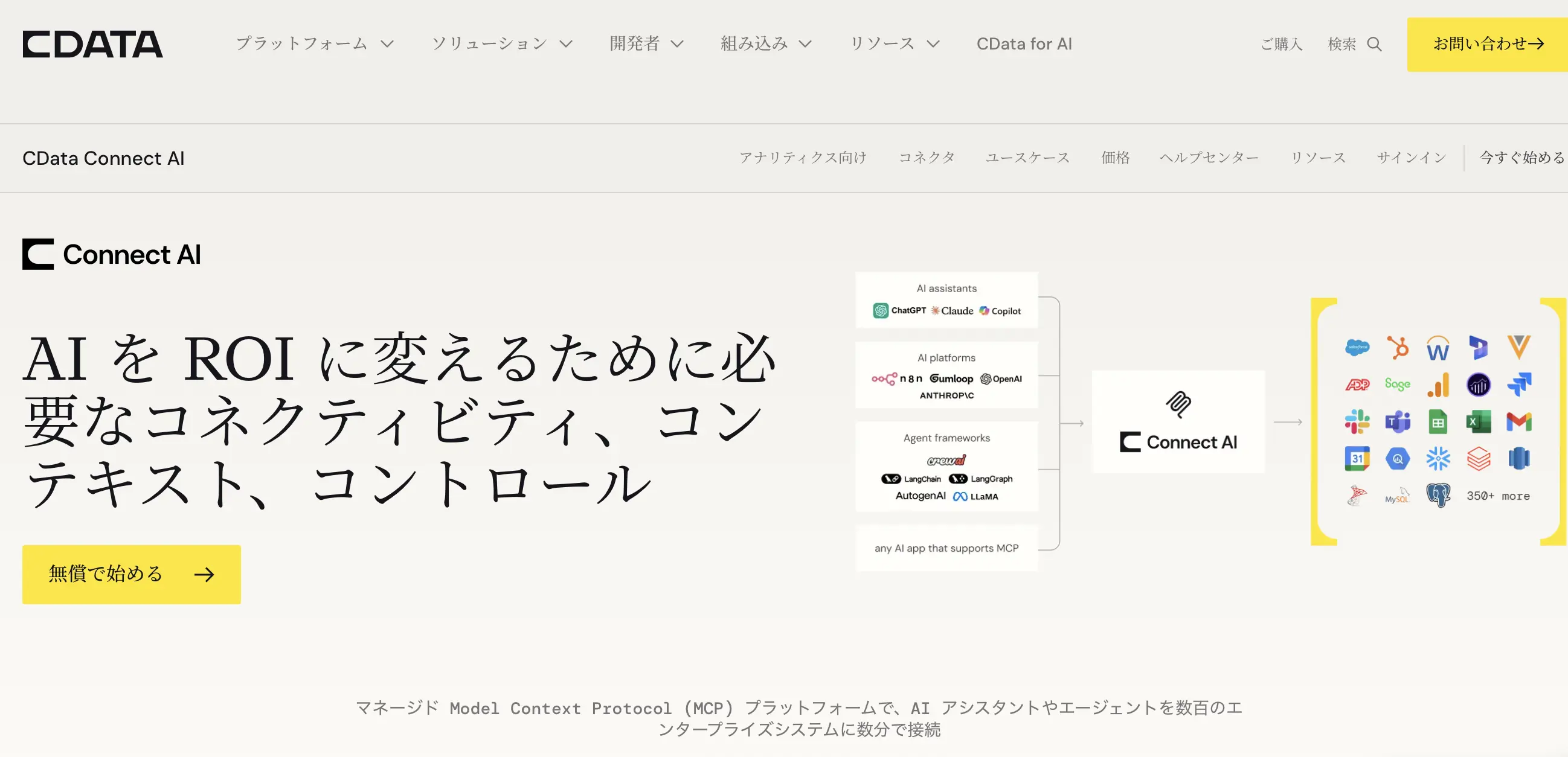Click the Microsoft Teams icon
Image resolution: width=1568 pixels, height=757 pixels.
click(x=1398, y=422)
